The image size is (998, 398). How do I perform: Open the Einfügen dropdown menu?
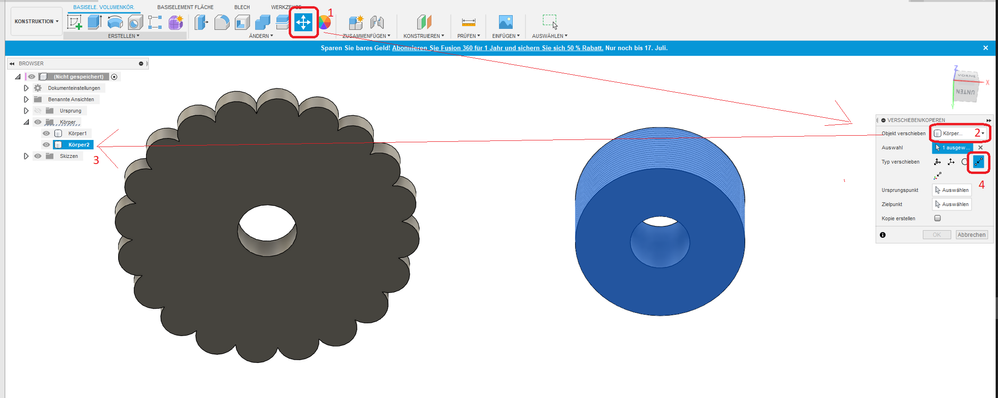(x=506, y=36)
